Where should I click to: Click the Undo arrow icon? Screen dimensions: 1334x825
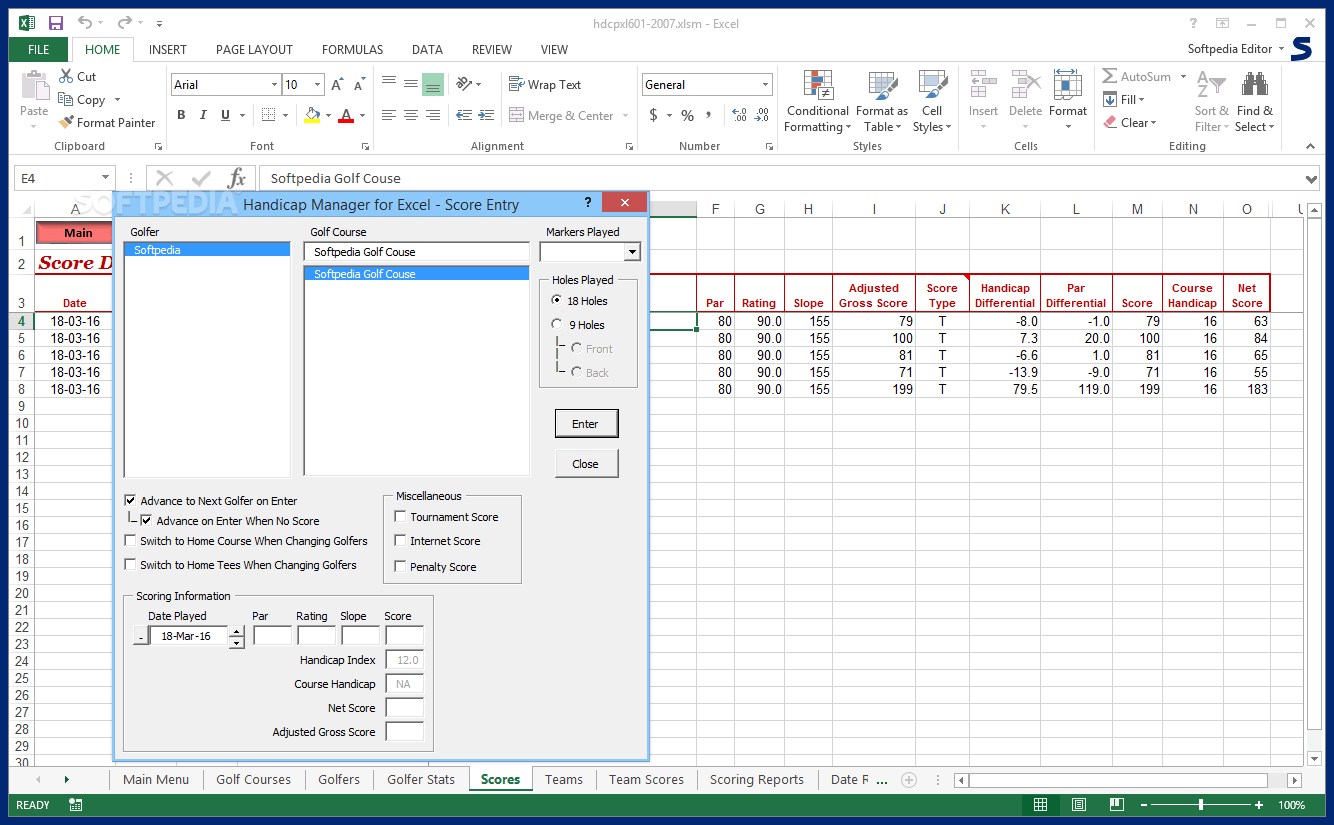coord(85,23)
